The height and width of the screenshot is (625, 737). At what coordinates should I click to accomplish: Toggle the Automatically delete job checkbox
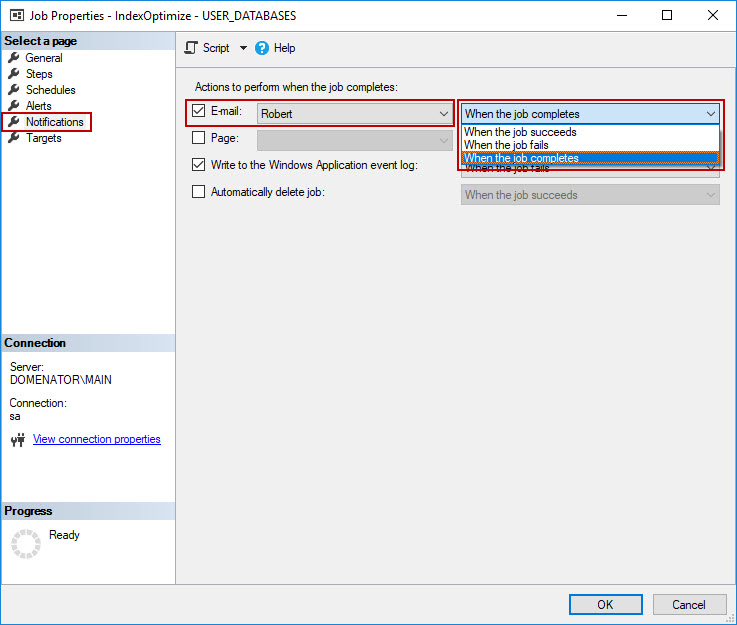pyautogui.click(x=199, y=192)
